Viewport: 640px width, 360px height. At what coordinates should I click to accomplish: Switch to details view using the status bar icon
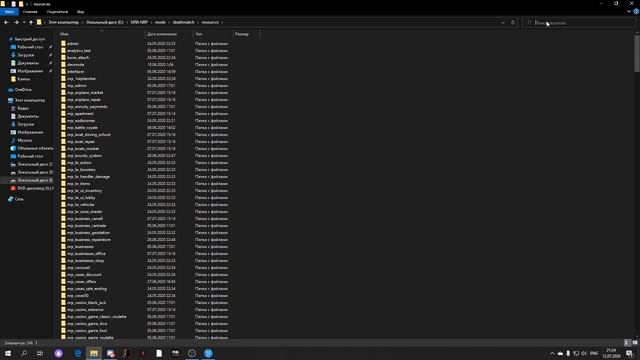pyautogui.click(x=628, y=343)
